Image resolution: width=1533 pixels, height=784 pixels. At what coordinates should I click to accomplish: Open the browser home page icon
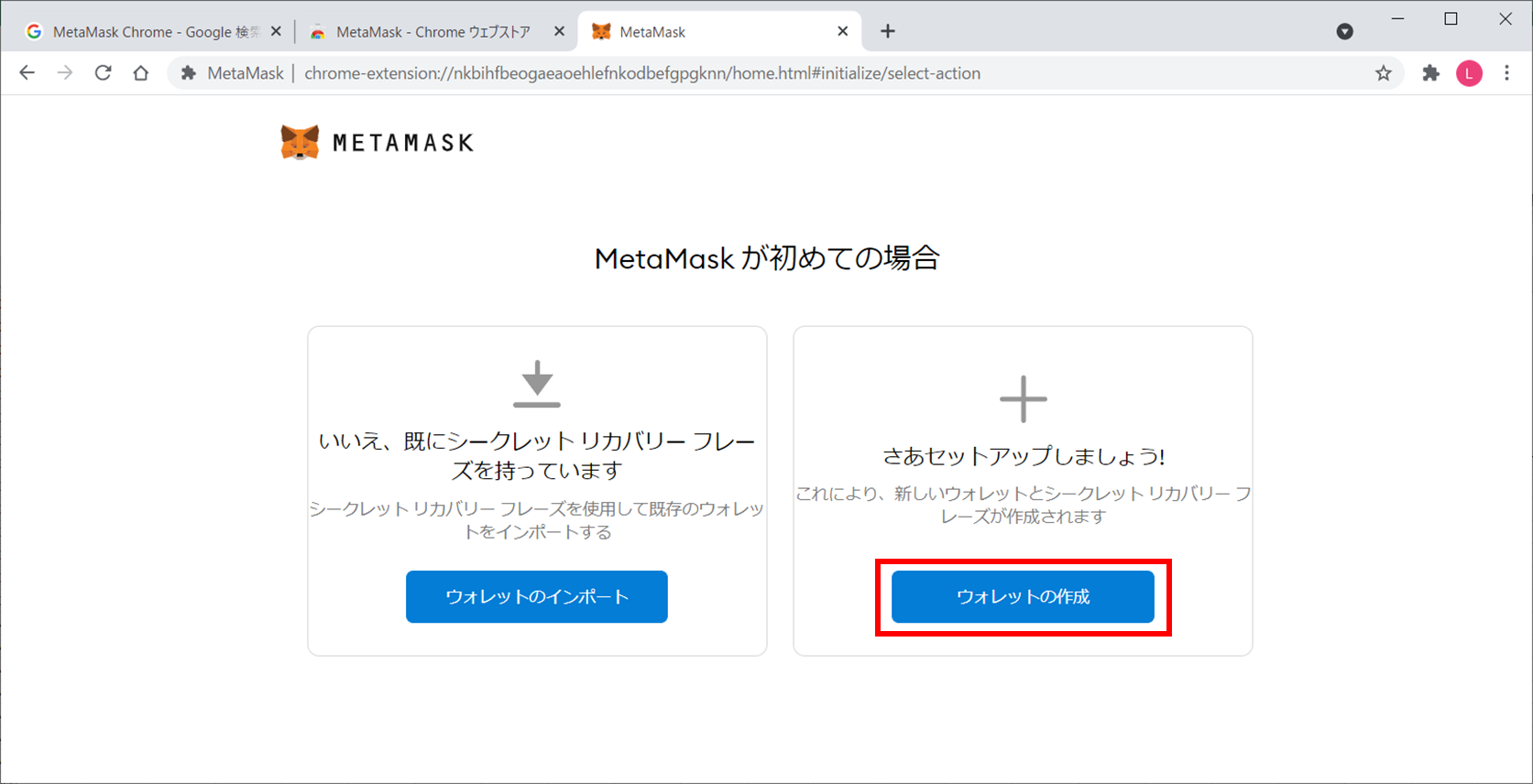point(140,73)
